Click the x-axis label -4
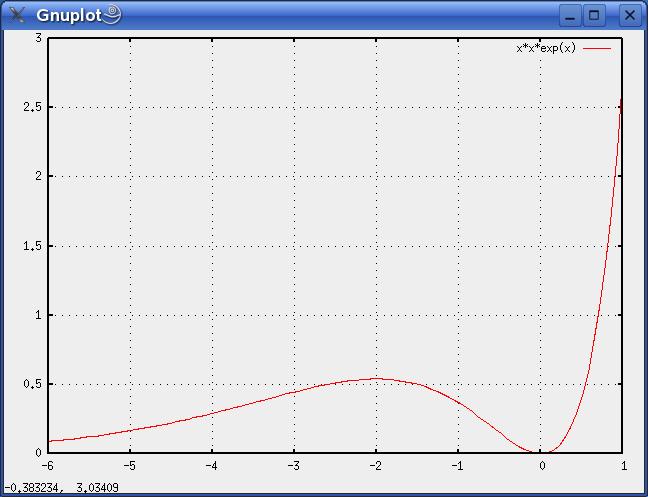Screen dimensions: 648x497 [212, 466]
